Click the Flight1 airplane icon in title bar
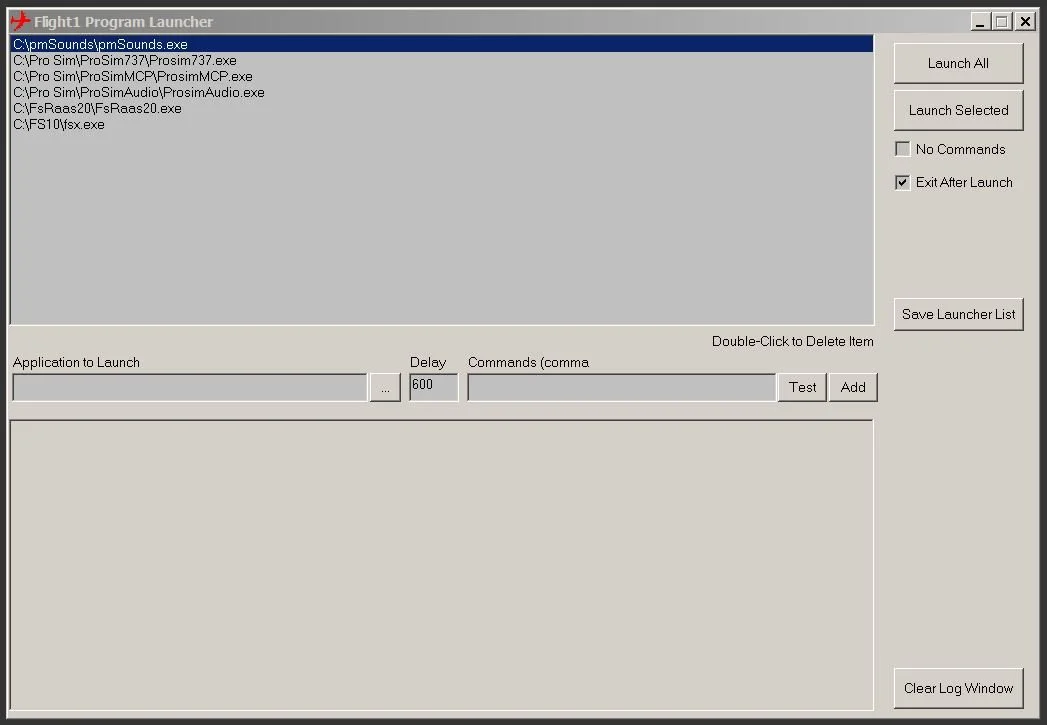 coord(19,21)
